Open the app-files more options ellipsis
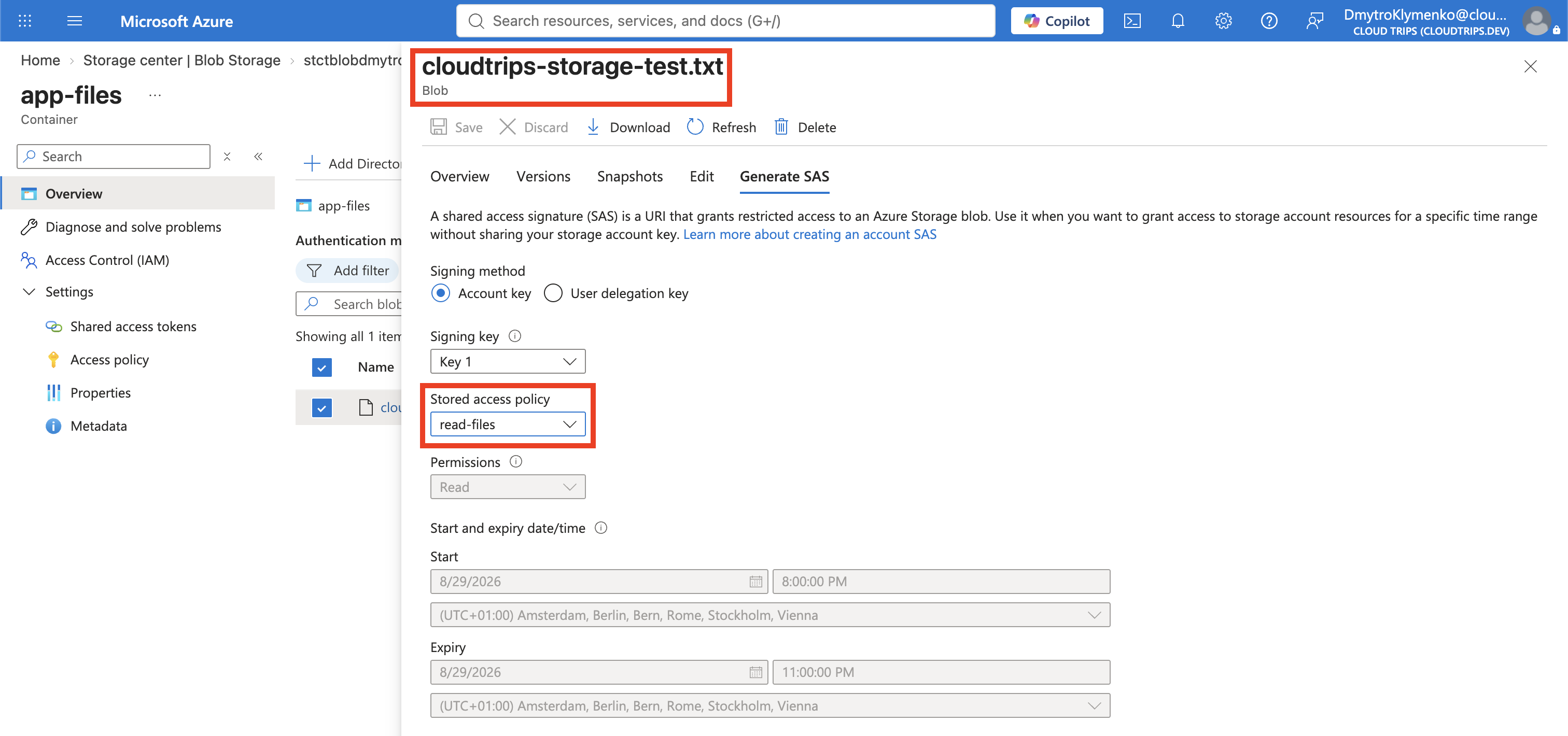The width and height of the screenshot is (1568, 736). pyautogui.click(x=155, y=95)
